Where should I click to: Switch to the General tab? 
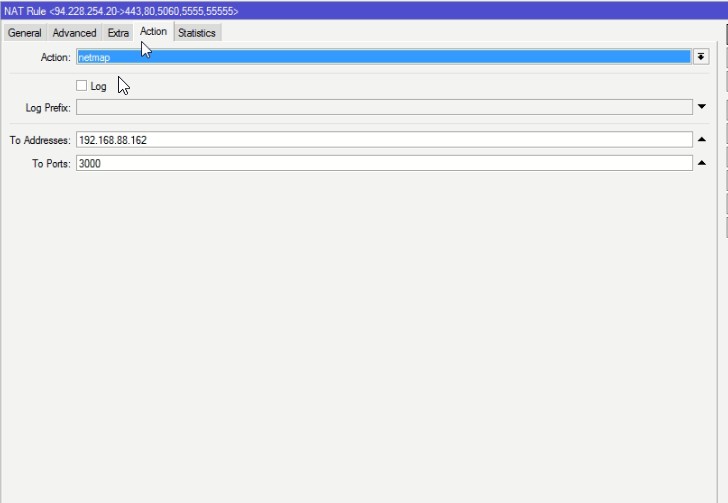coord(25,33)
